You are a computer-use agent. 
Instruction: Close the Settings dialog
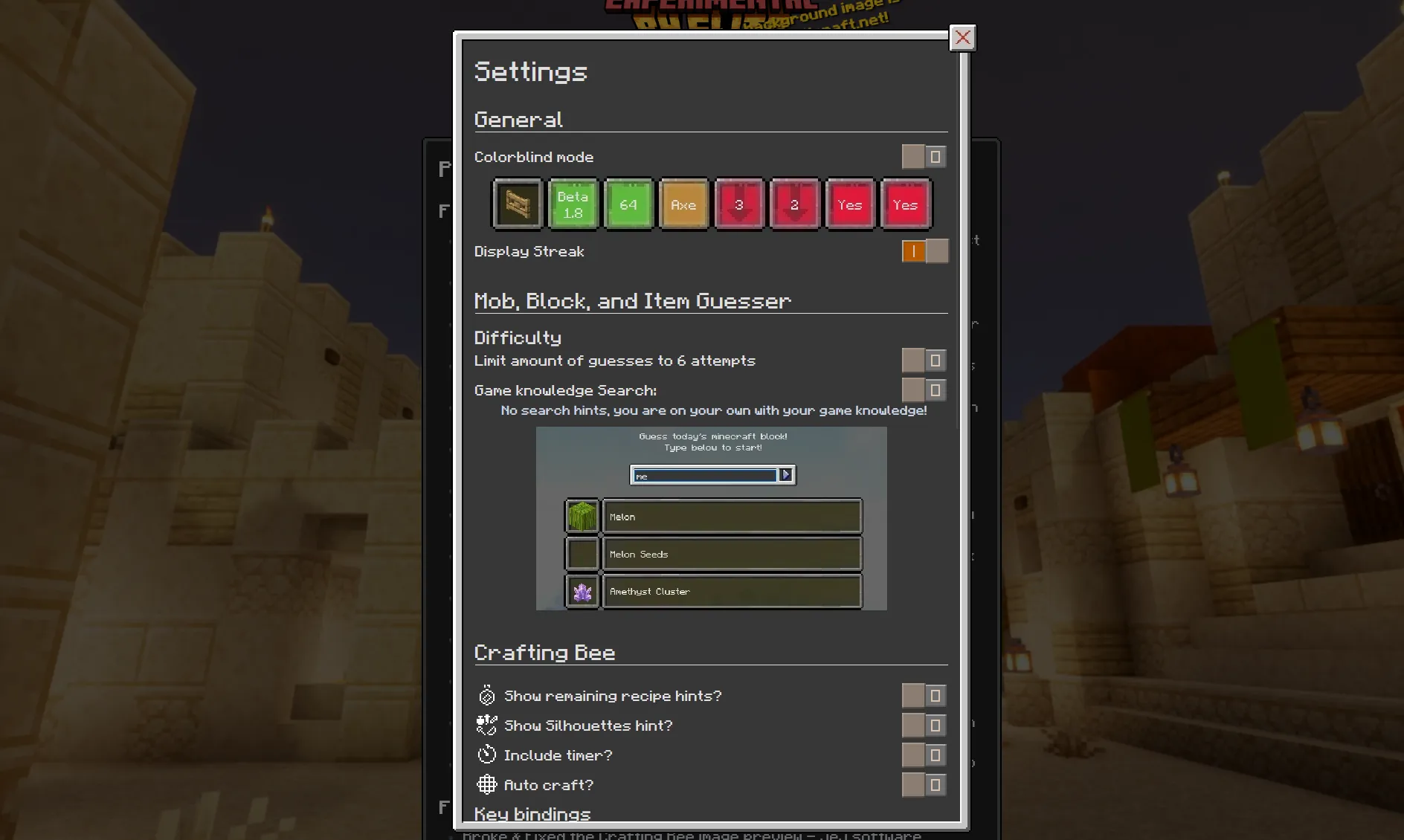click(x=962, y=38)
